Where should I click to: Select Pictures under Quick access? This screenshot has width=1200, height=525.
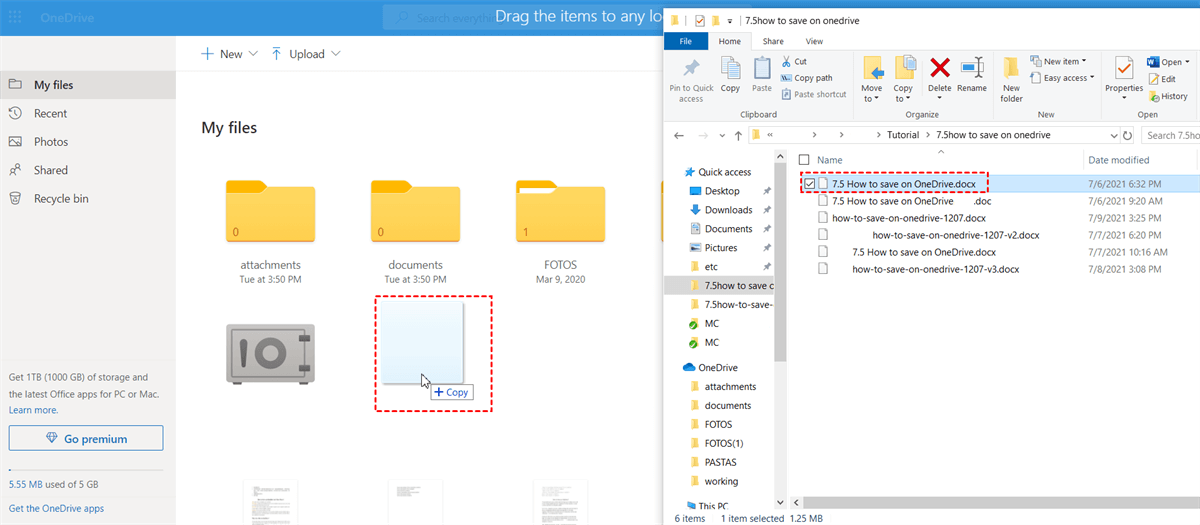(x=721, y=248)
